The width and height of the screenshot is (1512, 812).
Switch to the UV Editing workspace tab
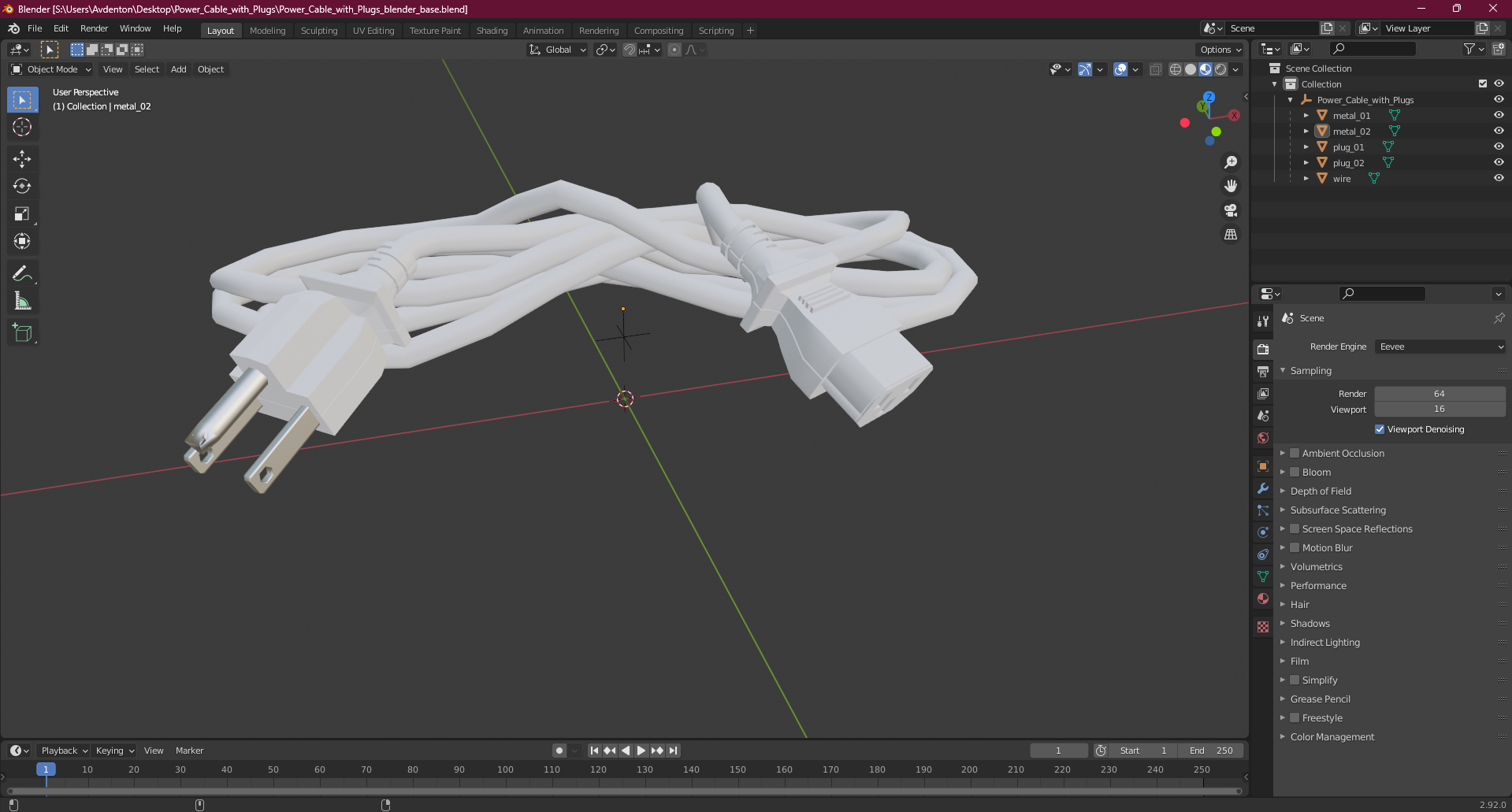click(373, 31)
